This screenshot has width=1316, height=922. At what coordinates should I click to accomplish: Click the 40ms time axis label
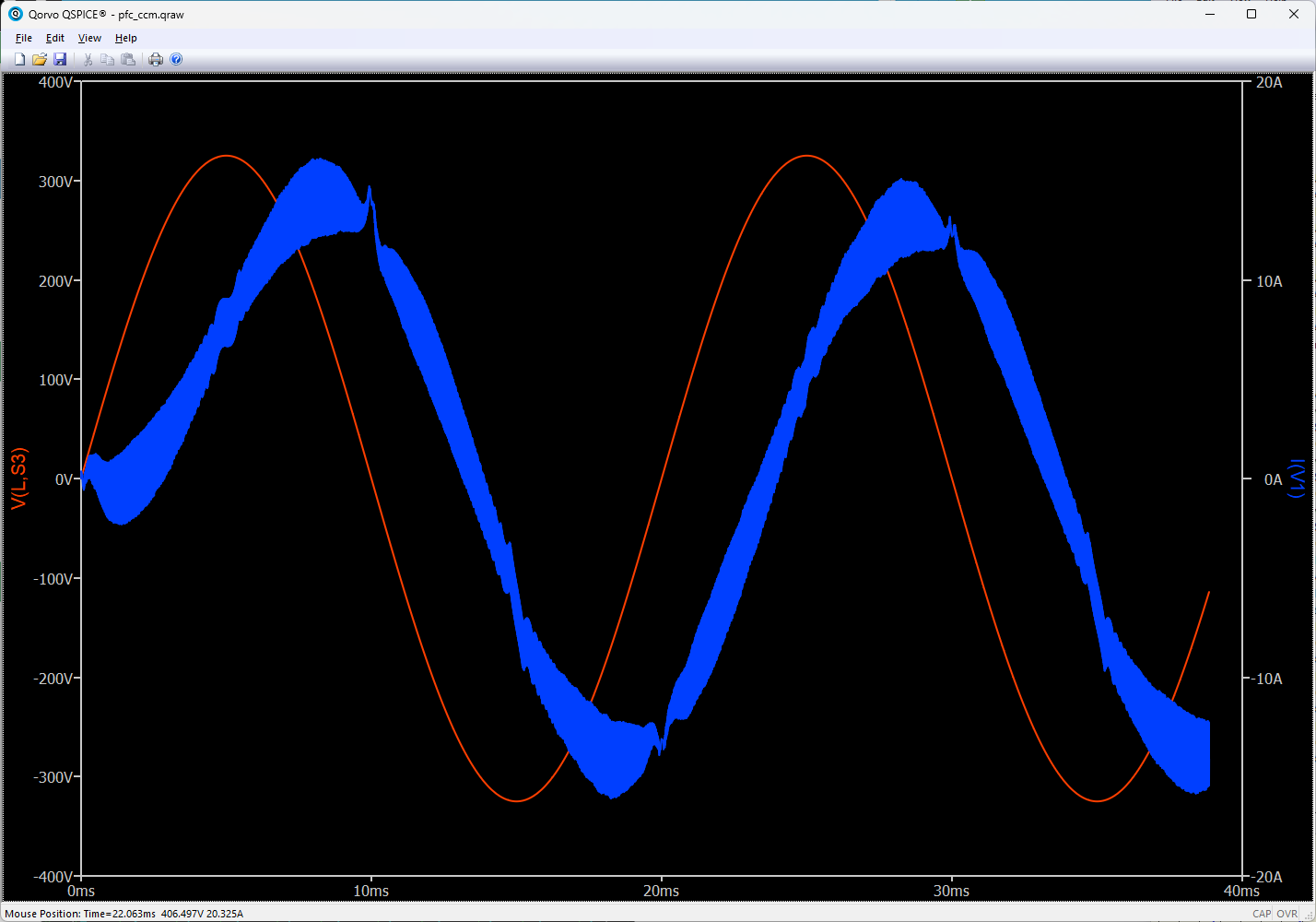point(1241,892)
